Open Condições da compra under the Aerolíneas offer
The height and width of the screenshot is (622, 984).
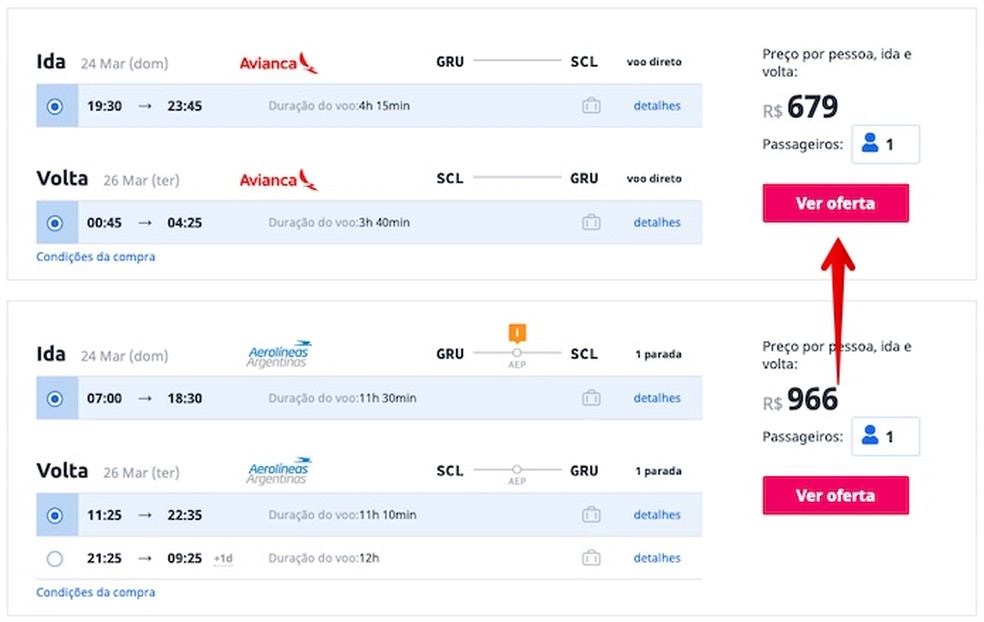point(96,592)
